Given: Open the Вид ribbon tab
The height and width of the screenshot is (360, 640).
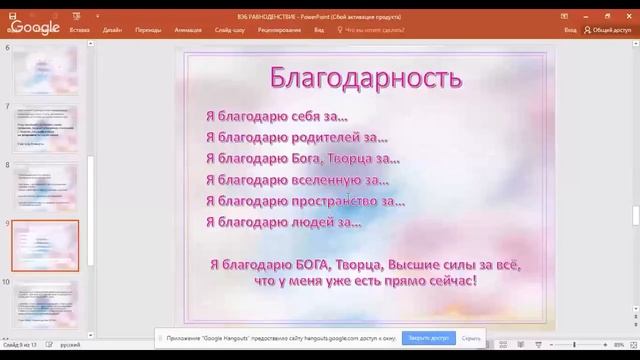Looking at the screenshot, I should pos(319,30).
